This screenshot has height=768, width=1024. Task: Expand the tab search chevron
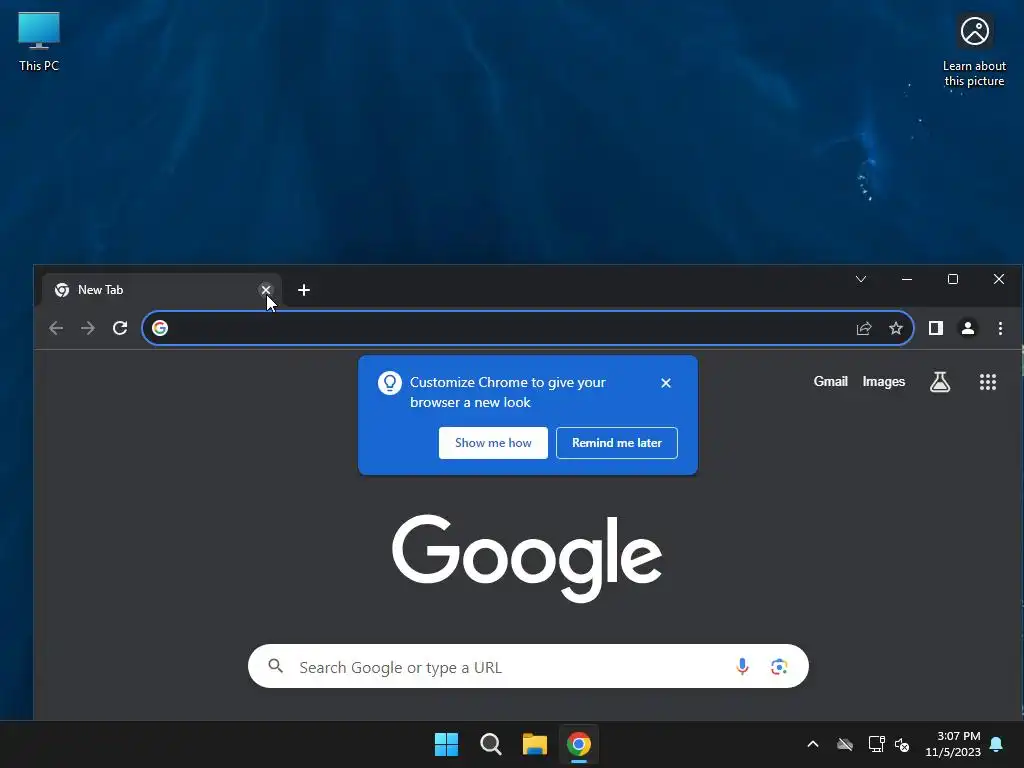(861, 279)
